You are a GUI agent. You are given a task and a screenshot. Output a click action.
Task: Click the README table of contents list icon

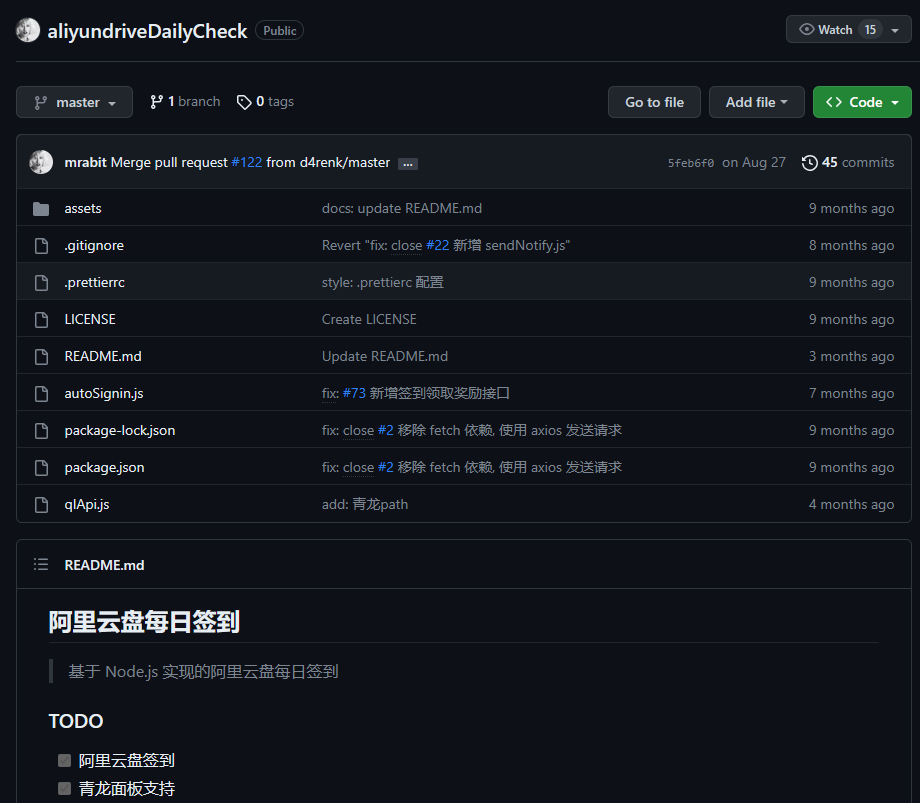tap(41, 564)
